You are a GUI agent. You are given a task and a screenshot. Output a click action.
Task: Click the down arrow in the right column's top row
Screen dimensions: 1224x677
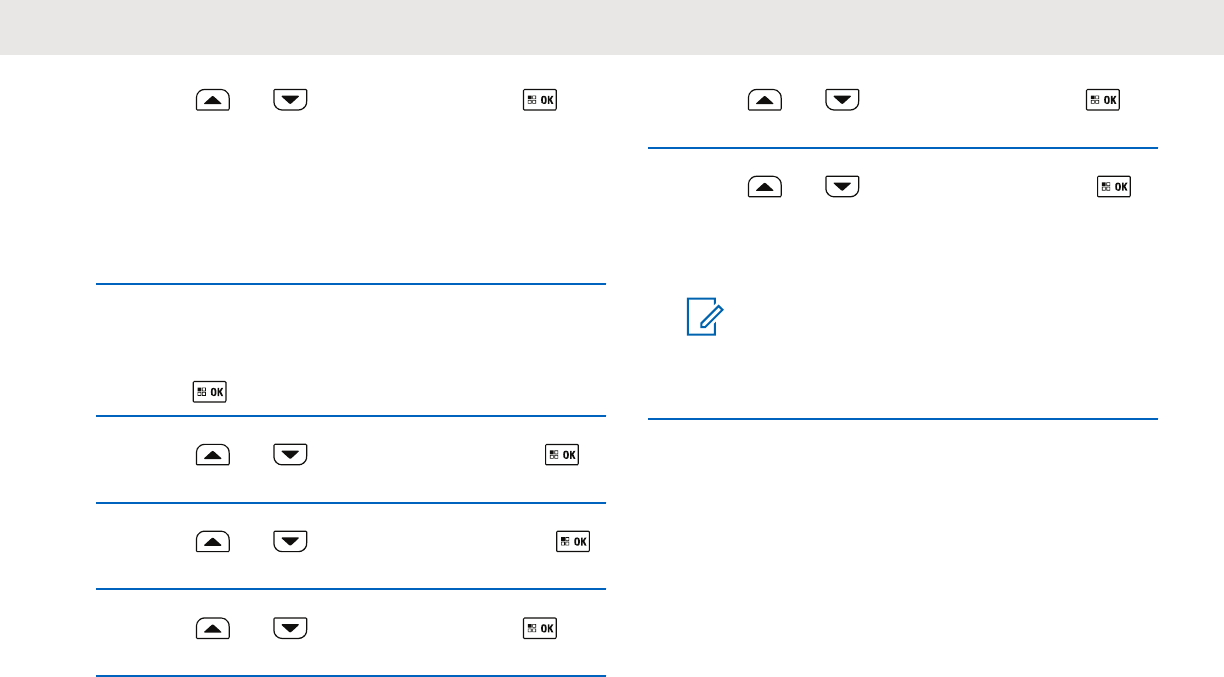pyautogui.click(x=843, y=100)
